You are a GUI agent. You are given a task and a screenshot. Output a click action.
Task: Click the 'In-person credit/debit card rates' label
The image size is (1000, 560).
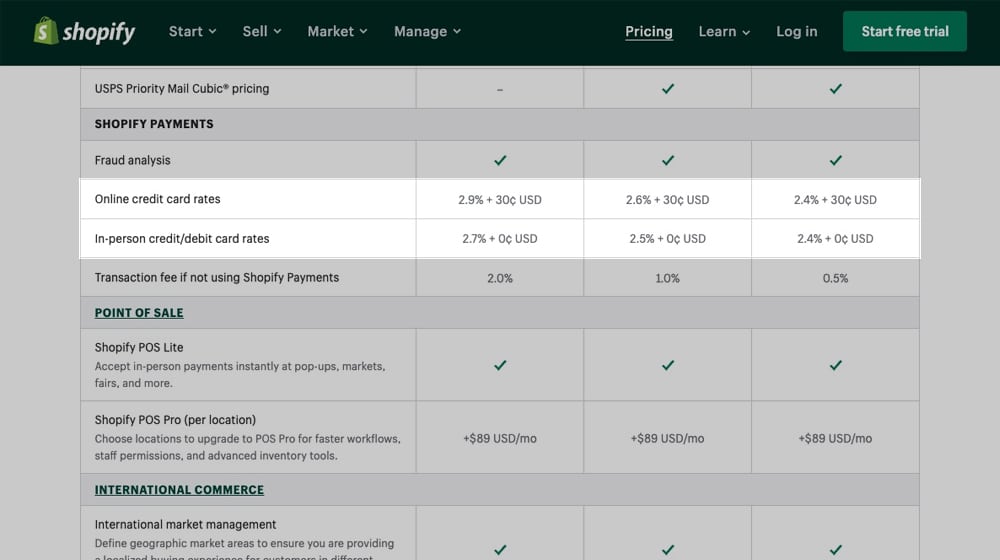click(182, 239)
